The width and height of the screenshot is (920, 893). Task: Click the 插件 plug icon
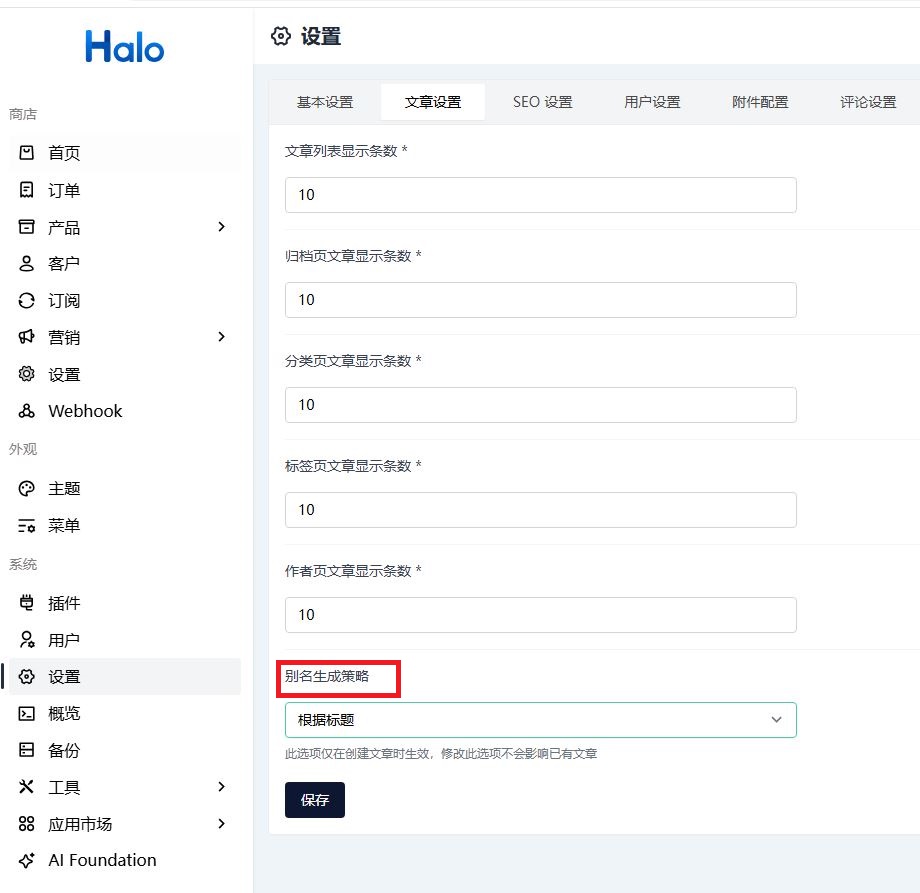tap(26, 603)
